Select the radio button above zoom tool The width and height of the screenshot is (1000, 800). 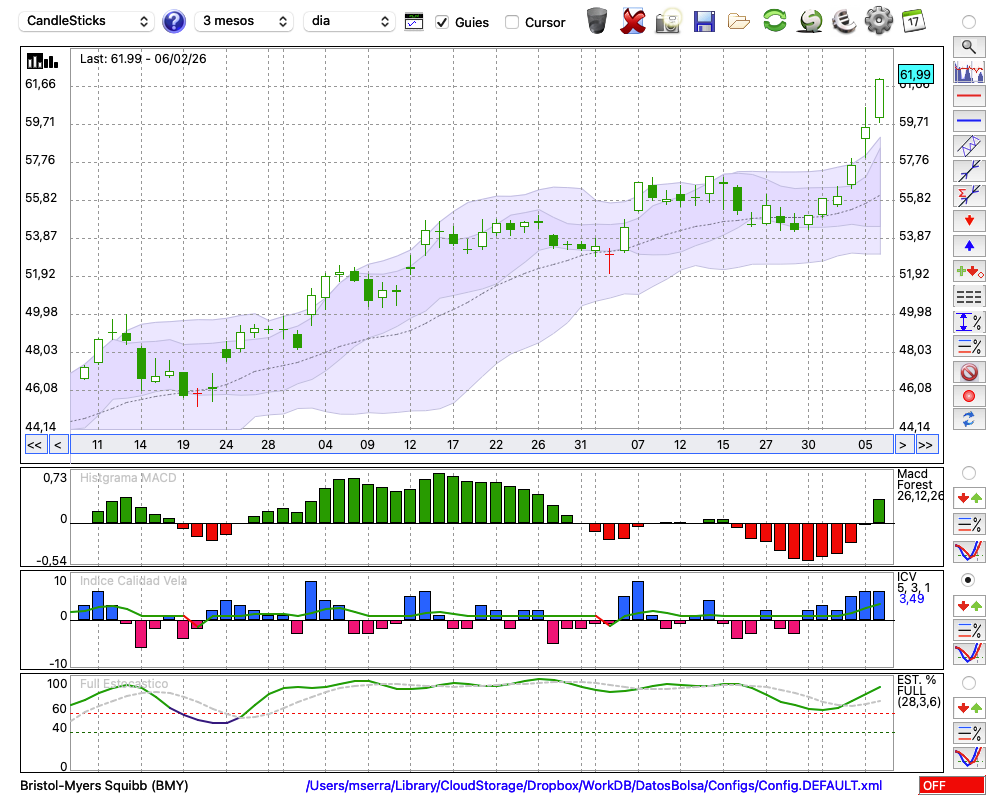(x=969, y=22)
